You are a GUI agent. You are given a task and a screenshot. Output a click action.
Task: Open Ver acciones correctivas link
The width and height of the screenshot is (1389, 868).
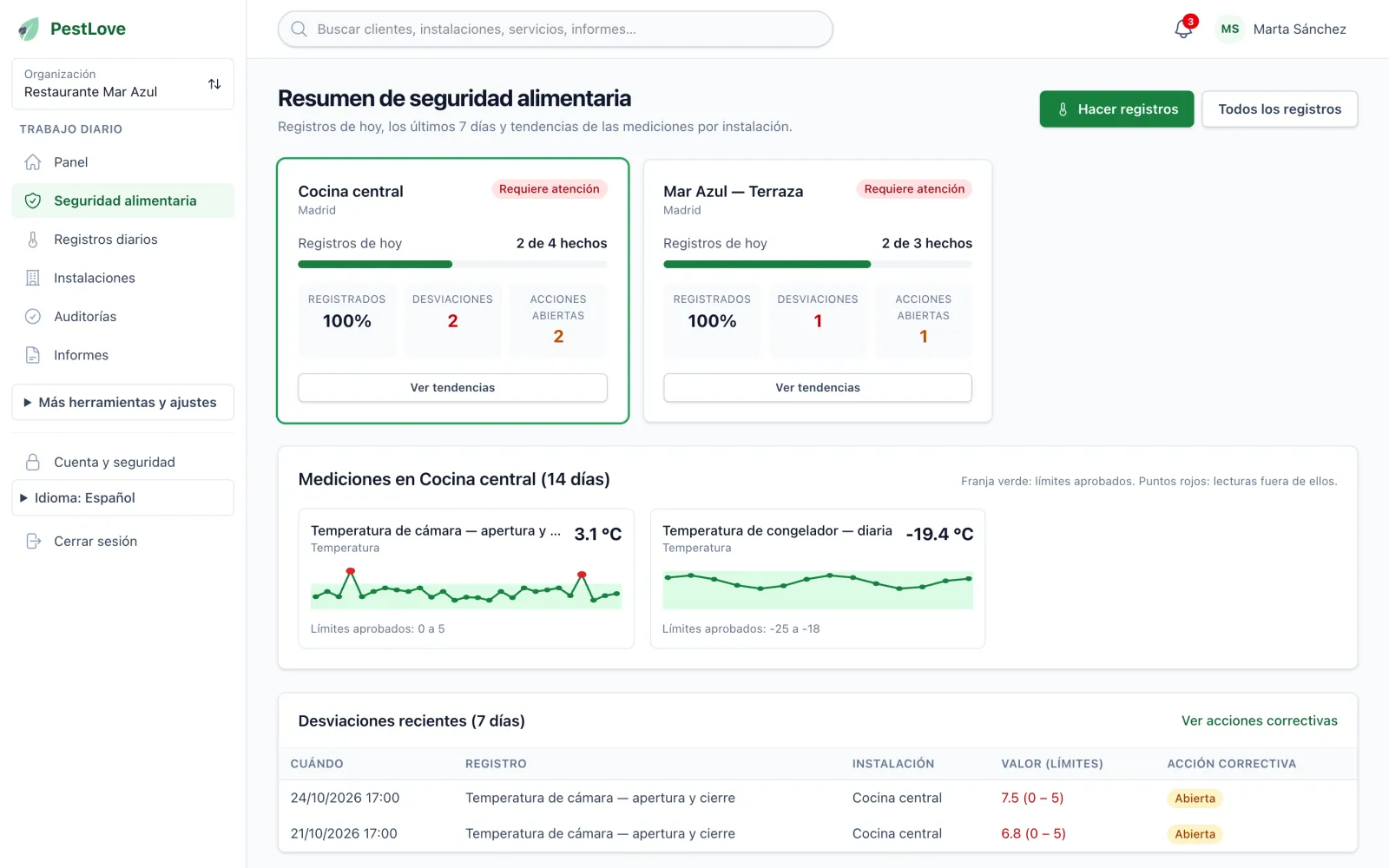point(1259,721)
